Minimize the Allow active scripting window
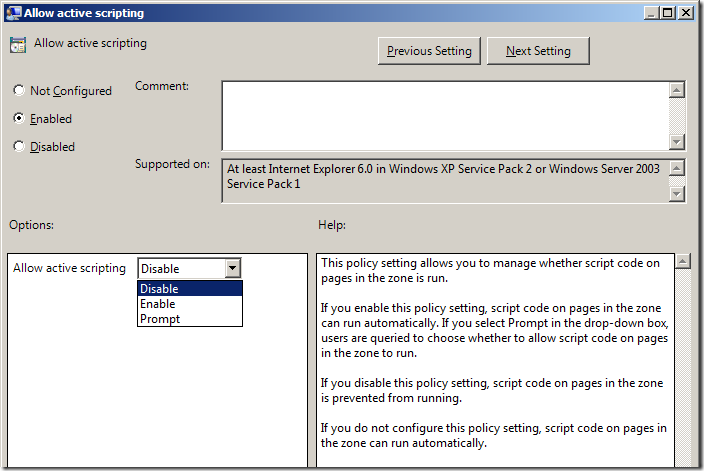The height and width of the screenshot is (471, 704). (651, 13)
